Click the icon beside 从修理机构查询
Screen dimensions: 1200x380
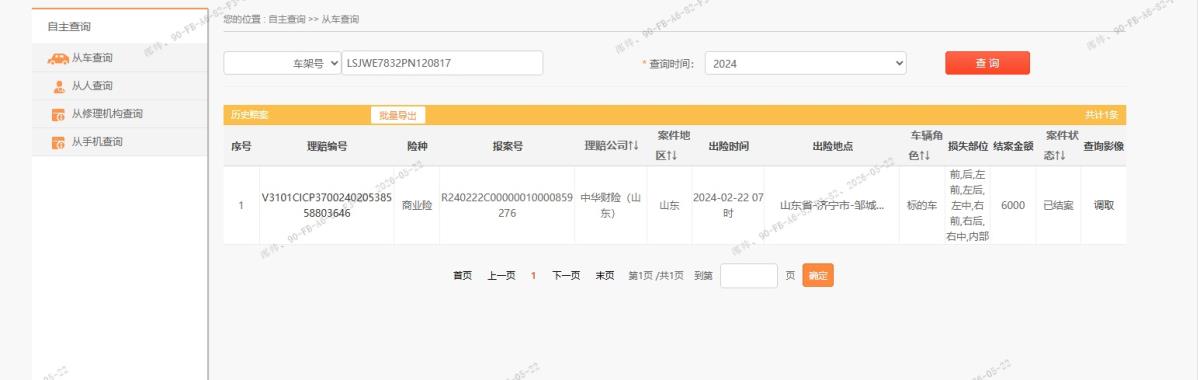click(57, 114)
